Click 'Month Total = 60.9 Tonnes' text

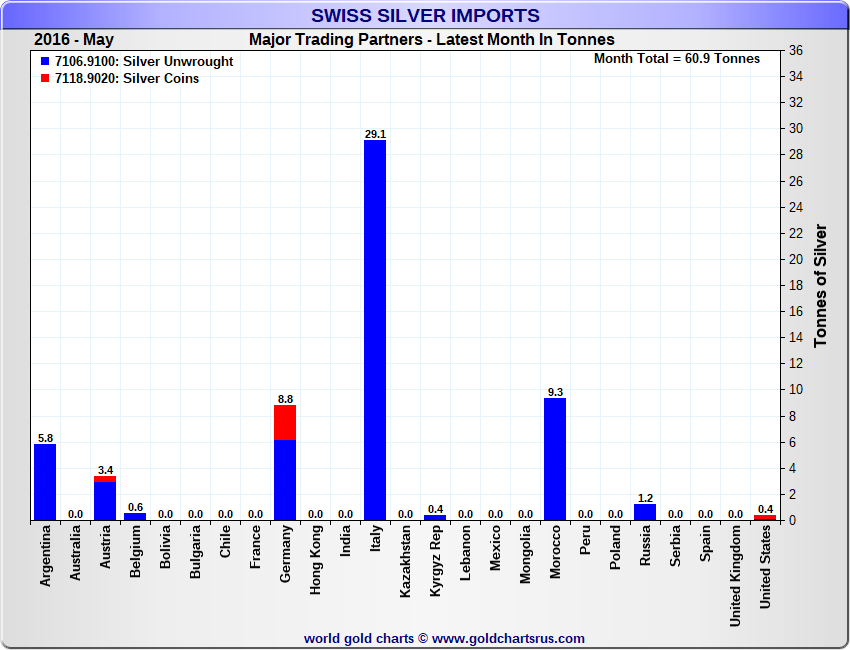[677, 59]
